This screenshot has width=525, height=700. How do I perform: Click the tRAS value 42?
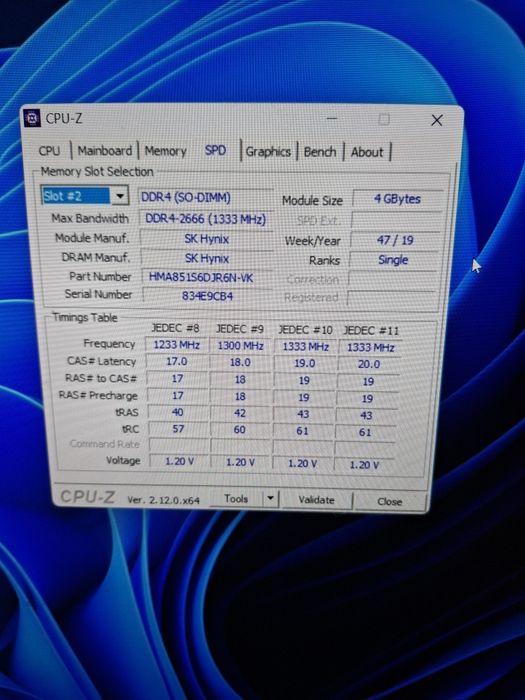240,413
